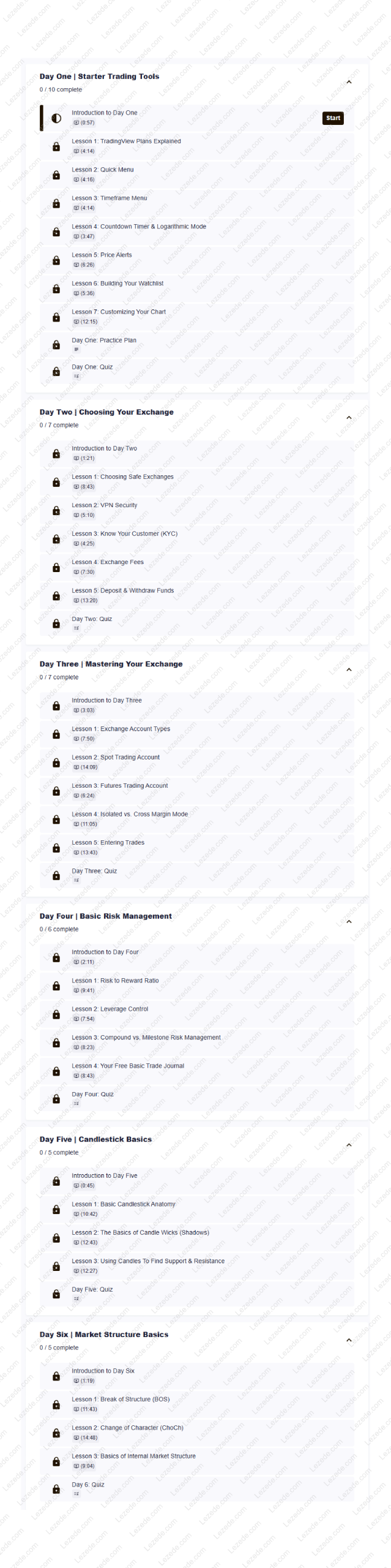Select Lesson 4: Isolated vs. Cross Margin Mode

tap(130, 814)
